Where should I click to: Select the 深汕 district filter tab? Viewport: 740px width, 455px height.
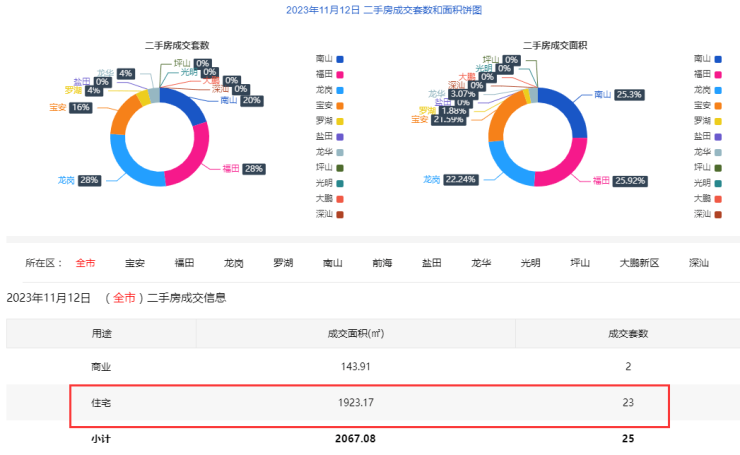coord(698,263)
